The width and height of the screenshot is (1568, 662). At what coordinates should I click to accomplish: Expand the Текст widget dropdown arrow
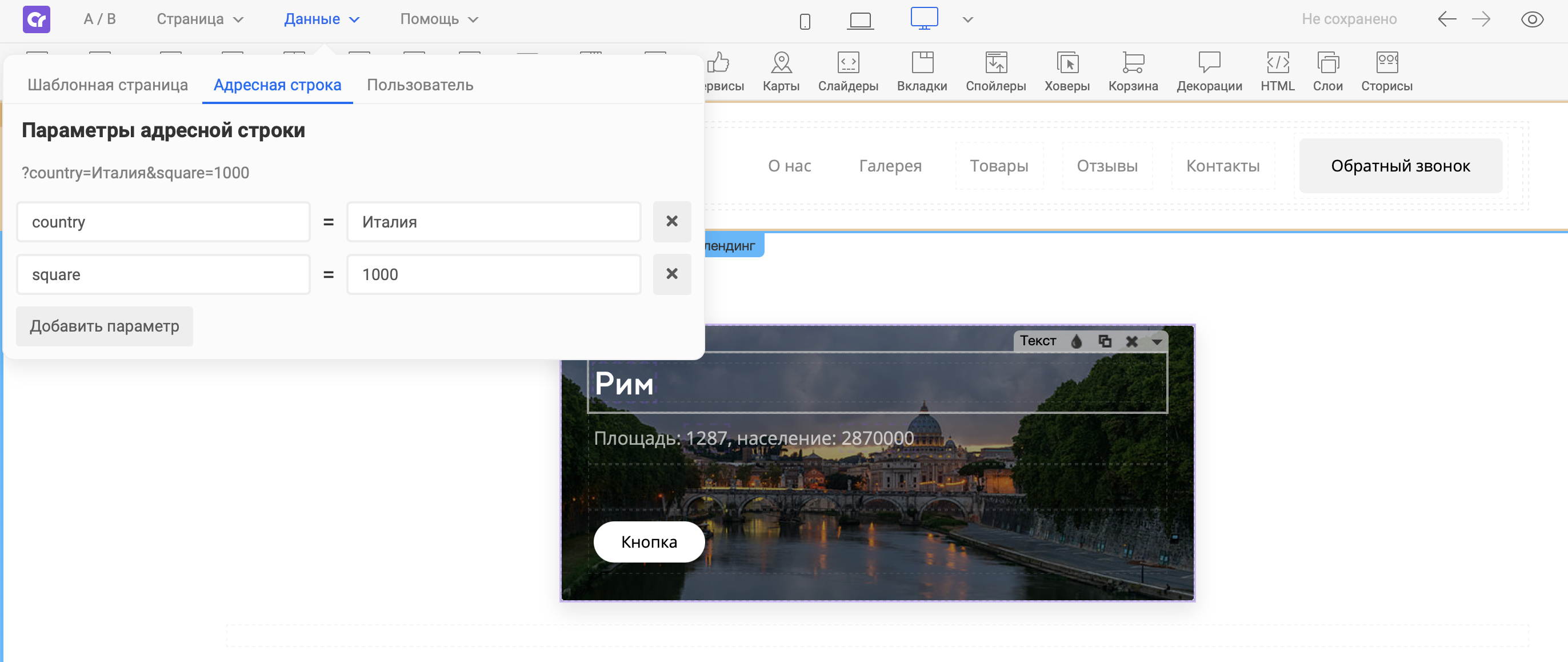click(1157, 342)
